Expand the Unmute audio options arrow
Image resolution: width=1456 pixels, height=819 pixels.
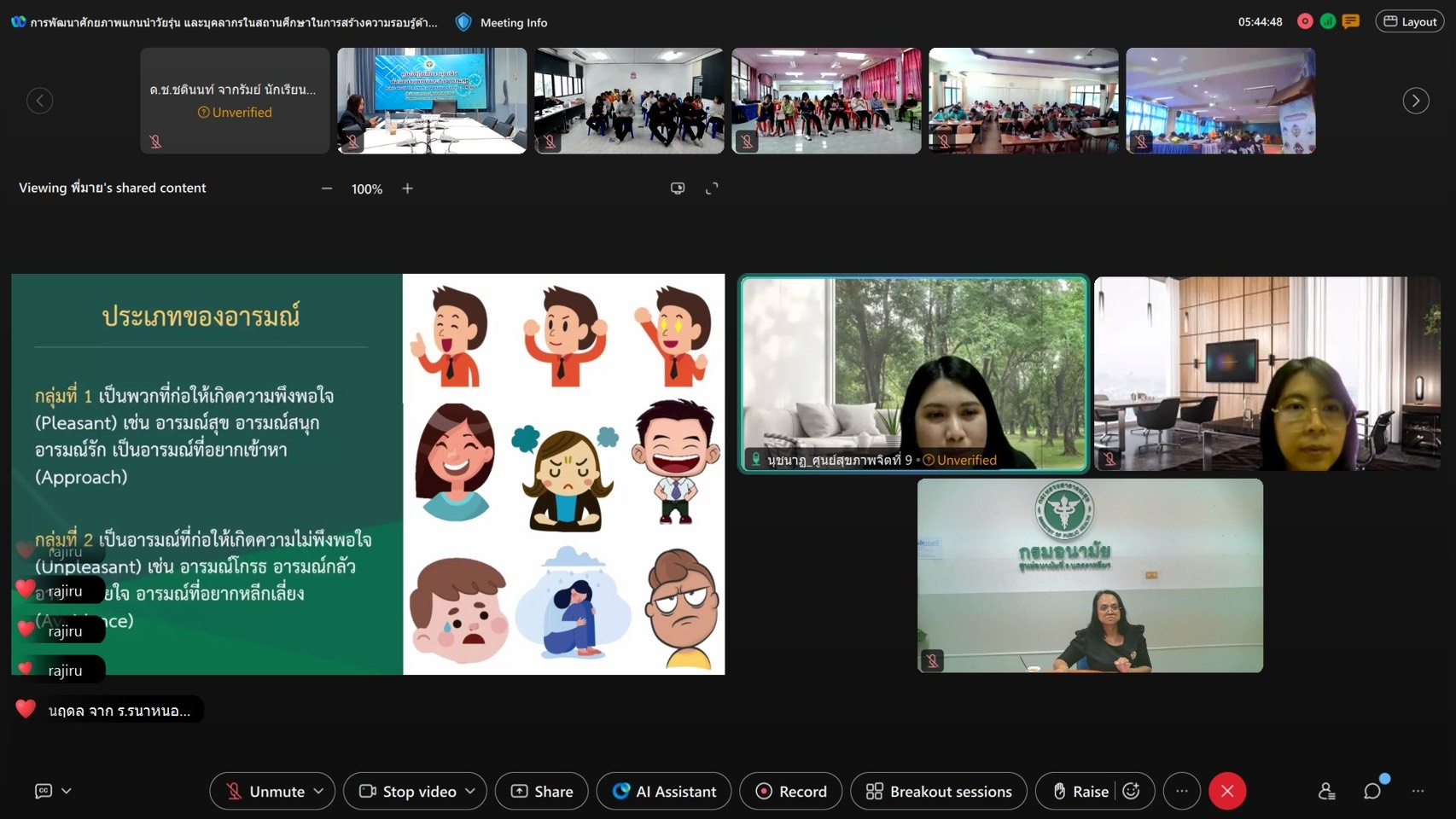[319, 792]
